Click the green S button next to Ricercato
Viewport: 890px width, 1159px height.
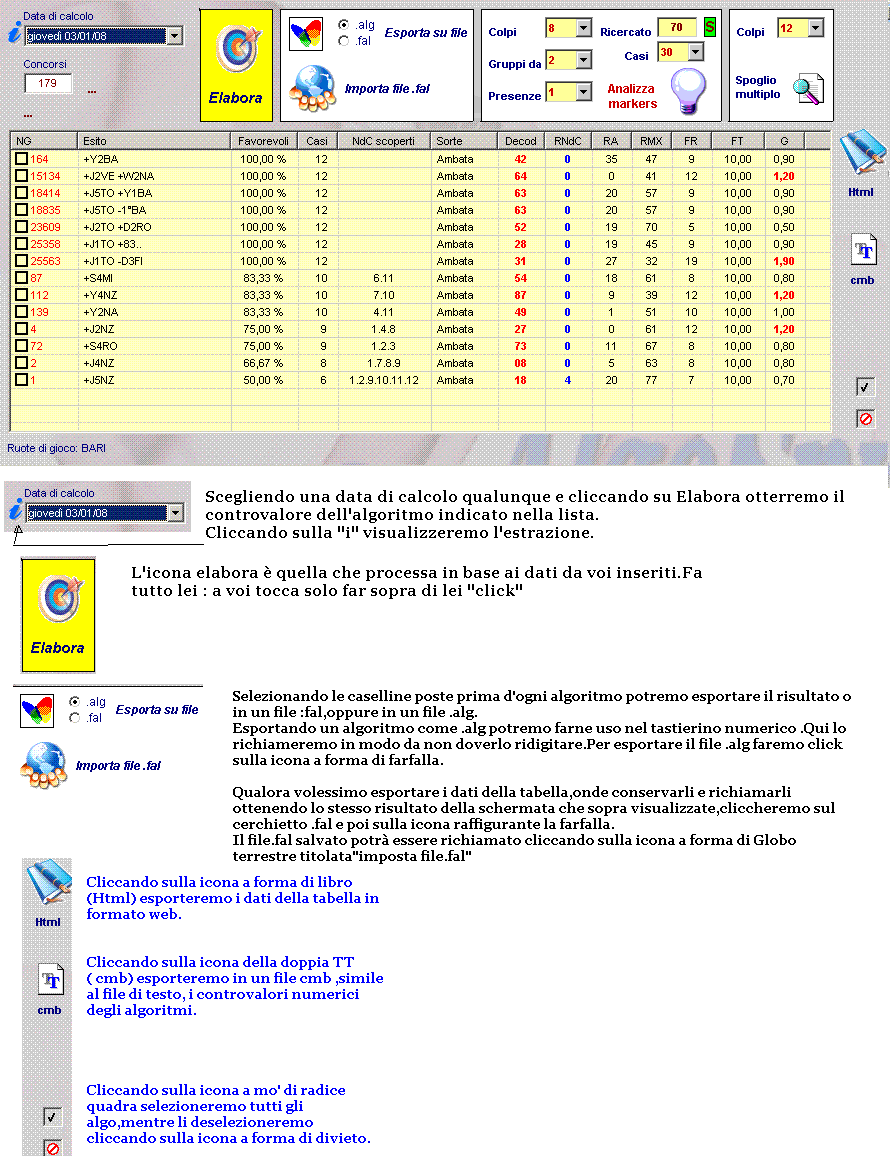[x=710, y=27]
